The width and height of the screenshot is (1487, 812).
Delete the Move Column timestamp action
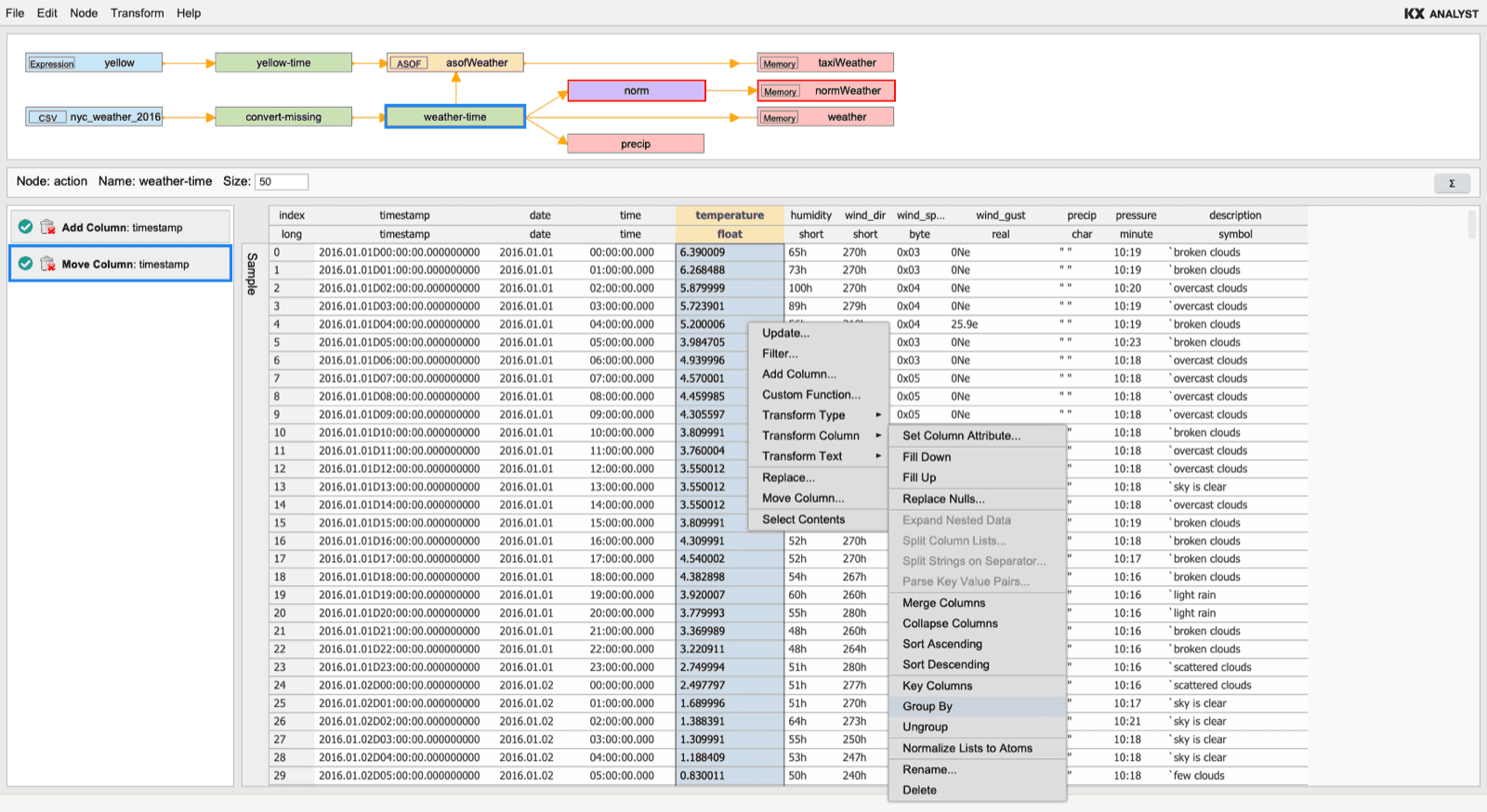(47, 264)
